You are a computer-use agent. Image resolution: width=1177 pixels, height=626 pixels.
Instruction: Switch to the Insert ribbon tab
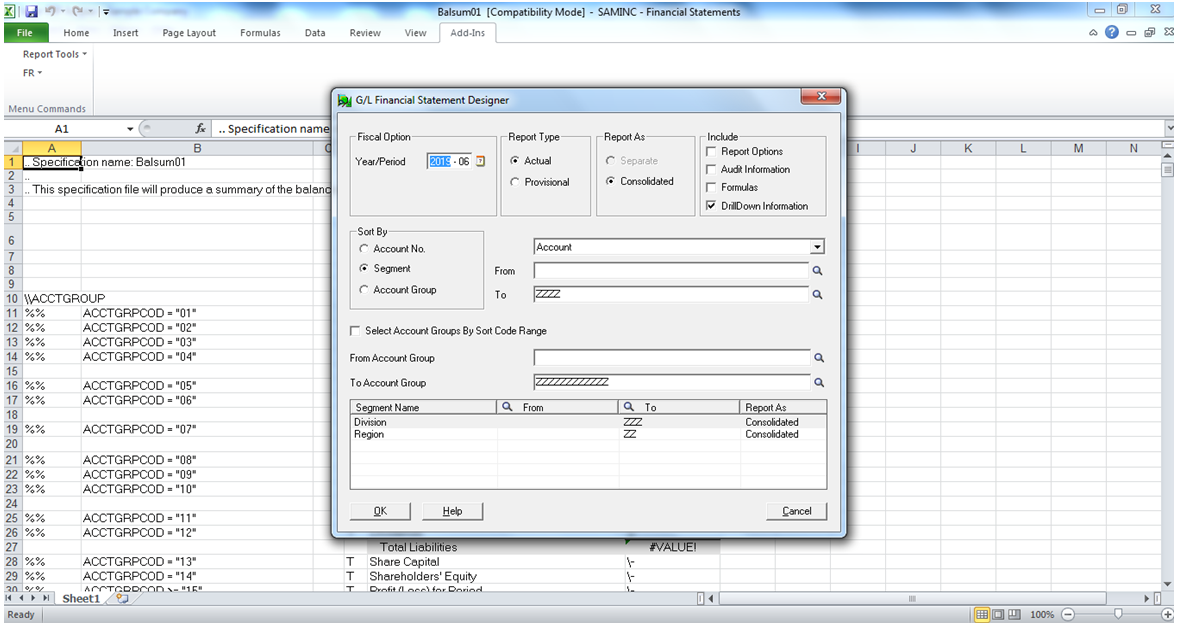coord(125,33)
